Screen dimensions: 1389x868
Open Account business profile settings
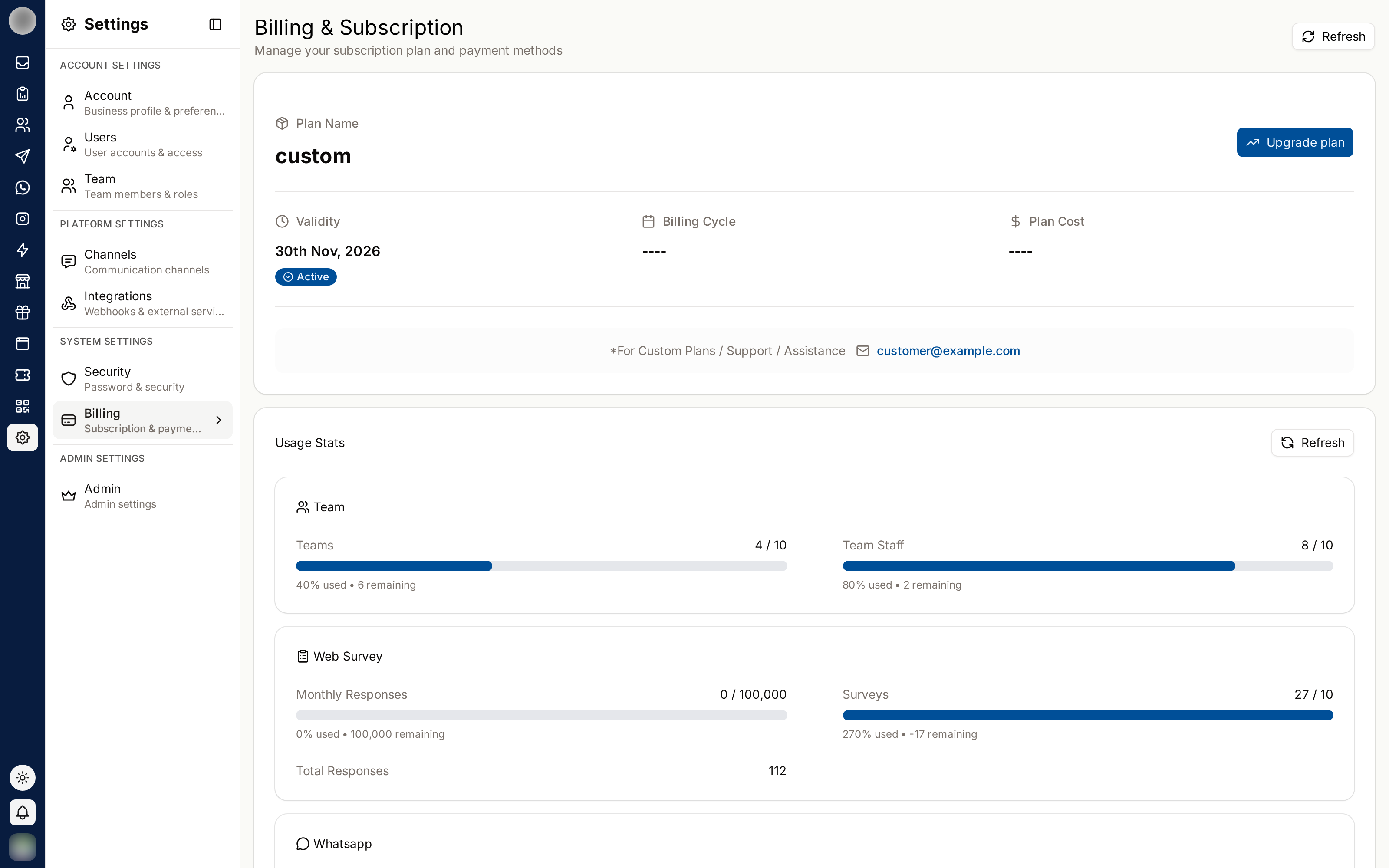pyautogui.click(x=142, y=103)
